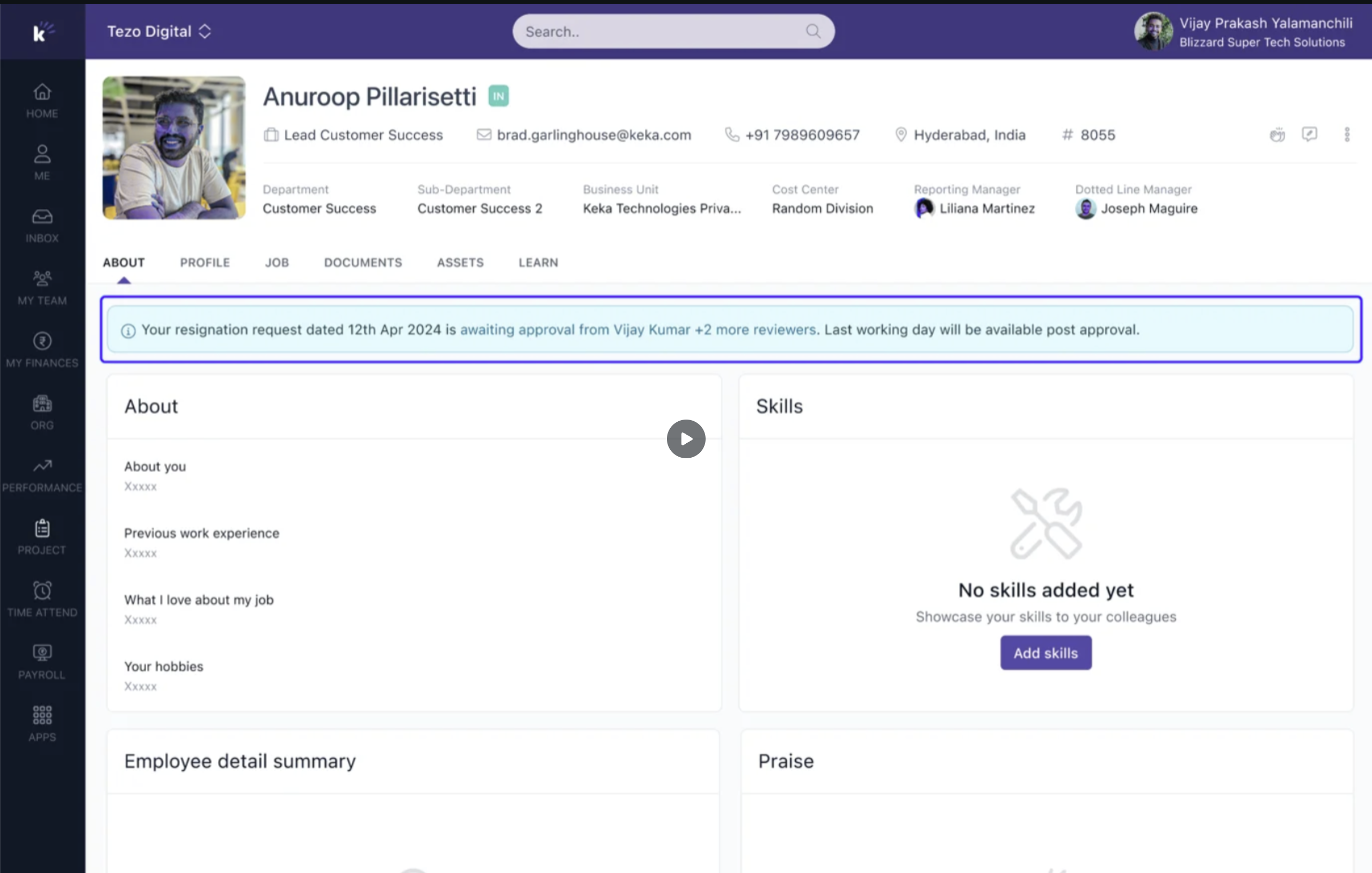Expand the Tezo Digital organization switcher
The width and height of the screenshot is (1372, 873).
click(159, 31)
